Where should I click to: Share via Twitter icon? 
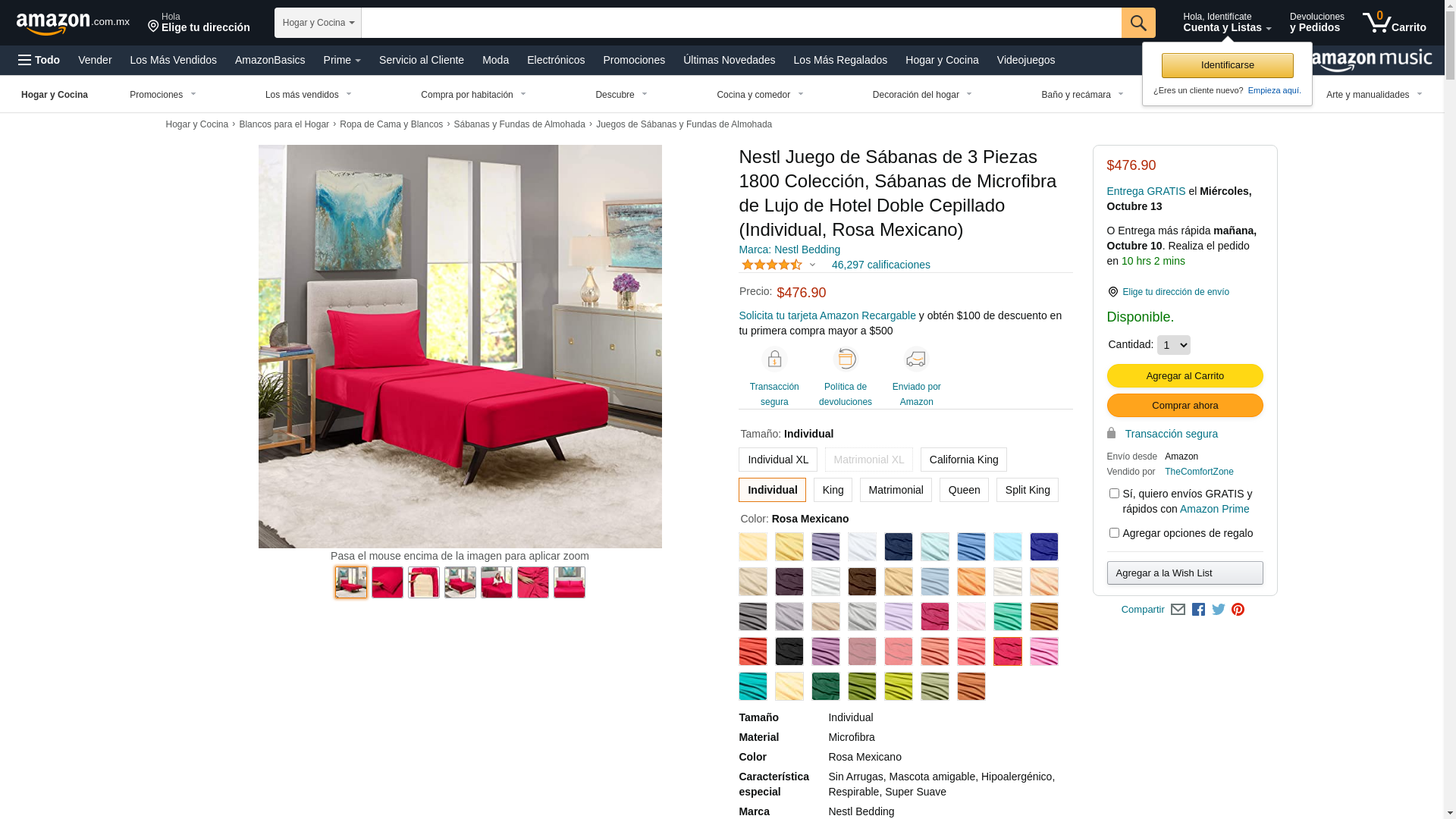pos(1218,610)
